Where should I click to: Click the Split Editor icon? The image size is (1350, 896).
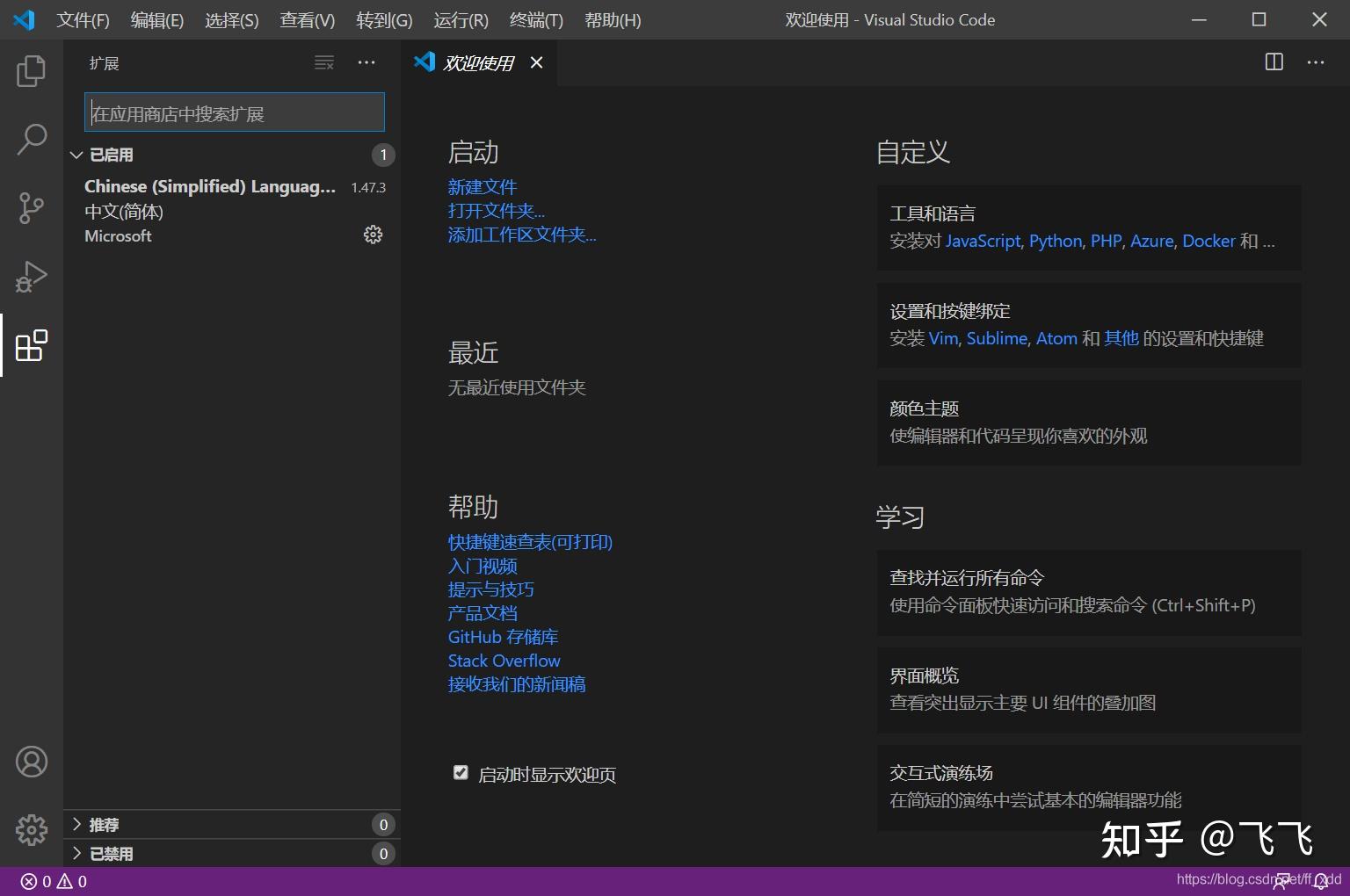[x=1273, y=62]
